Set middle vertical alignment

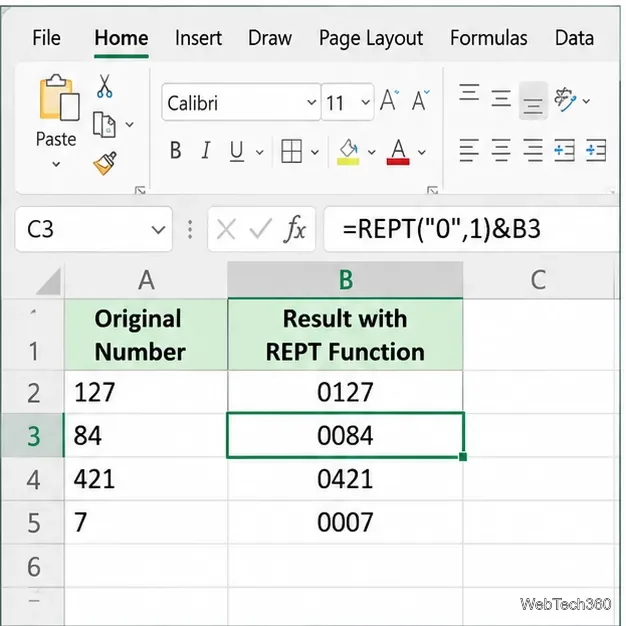[x=501, y=97]
